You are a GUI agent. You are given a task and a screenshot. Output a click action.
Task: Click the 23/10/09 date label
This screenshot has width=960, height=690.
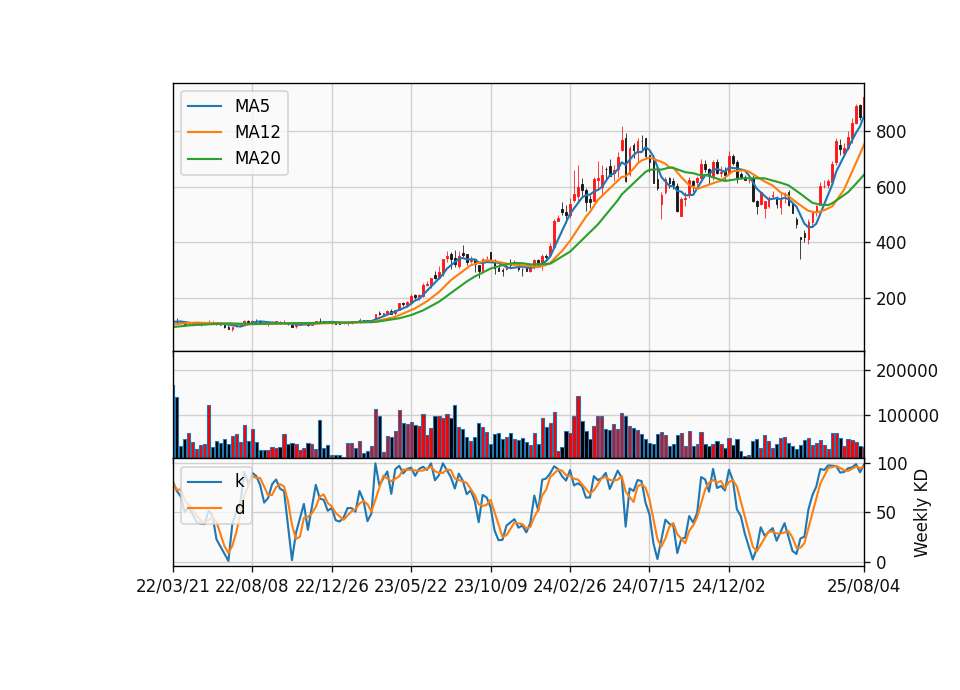pos(490,587)
